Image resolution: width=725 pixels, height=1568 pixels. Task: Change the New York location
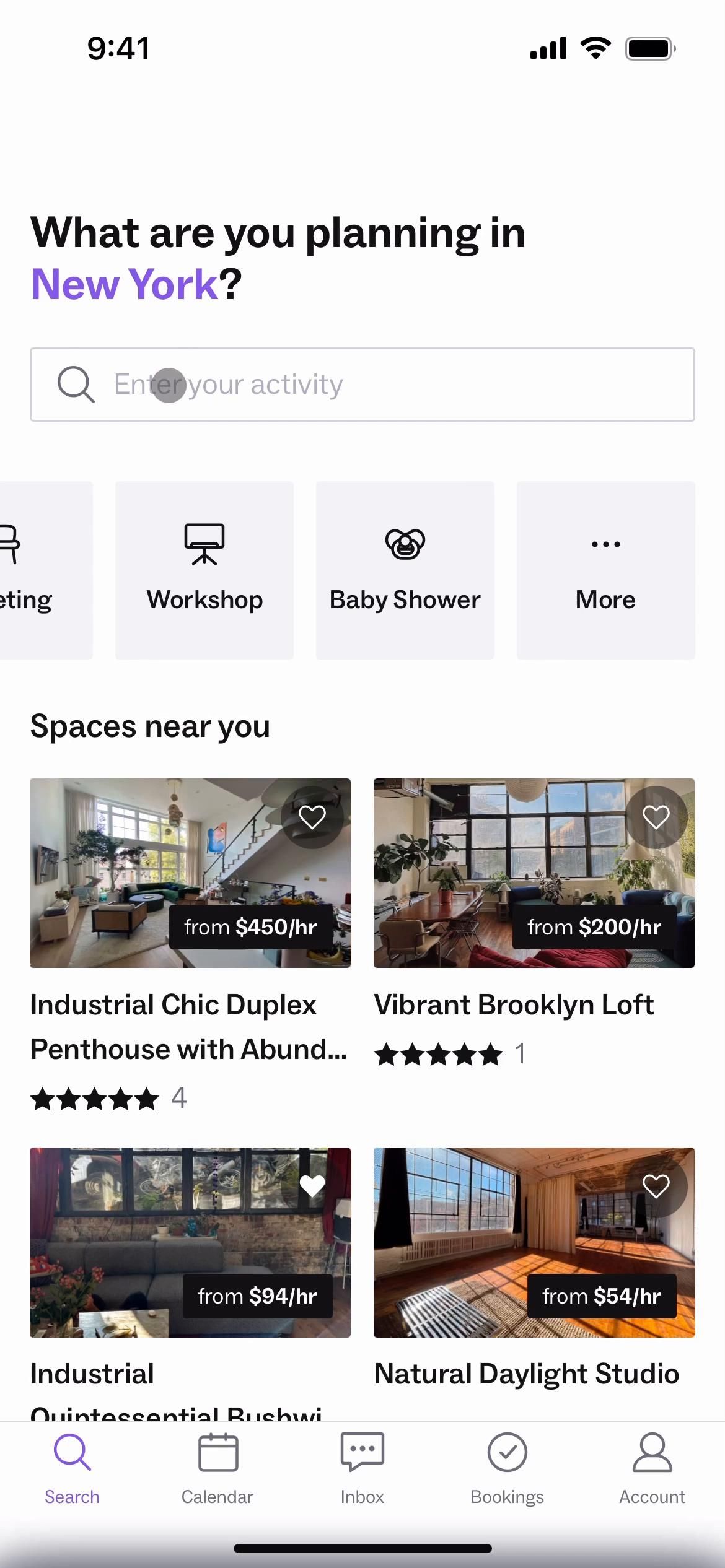click(x=124, y=284)
